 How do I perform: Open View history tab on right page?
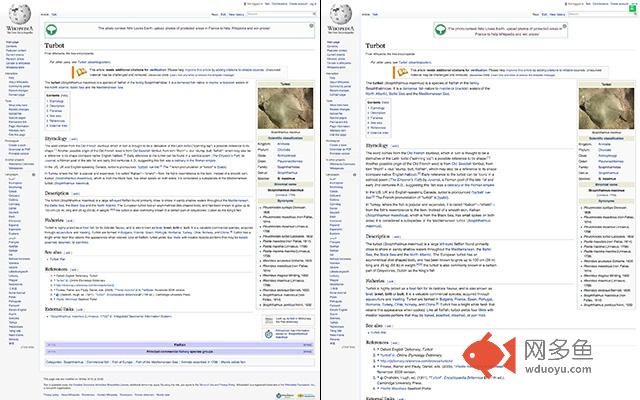point(558,15)
